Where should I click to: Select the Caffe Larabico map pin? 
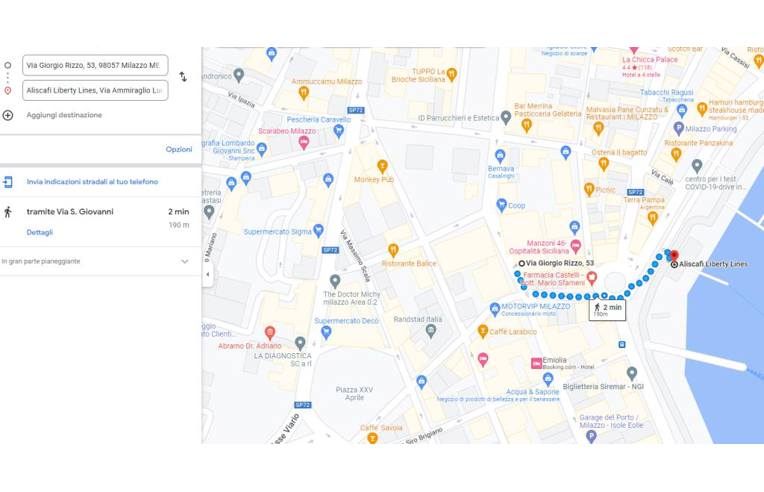482,331
